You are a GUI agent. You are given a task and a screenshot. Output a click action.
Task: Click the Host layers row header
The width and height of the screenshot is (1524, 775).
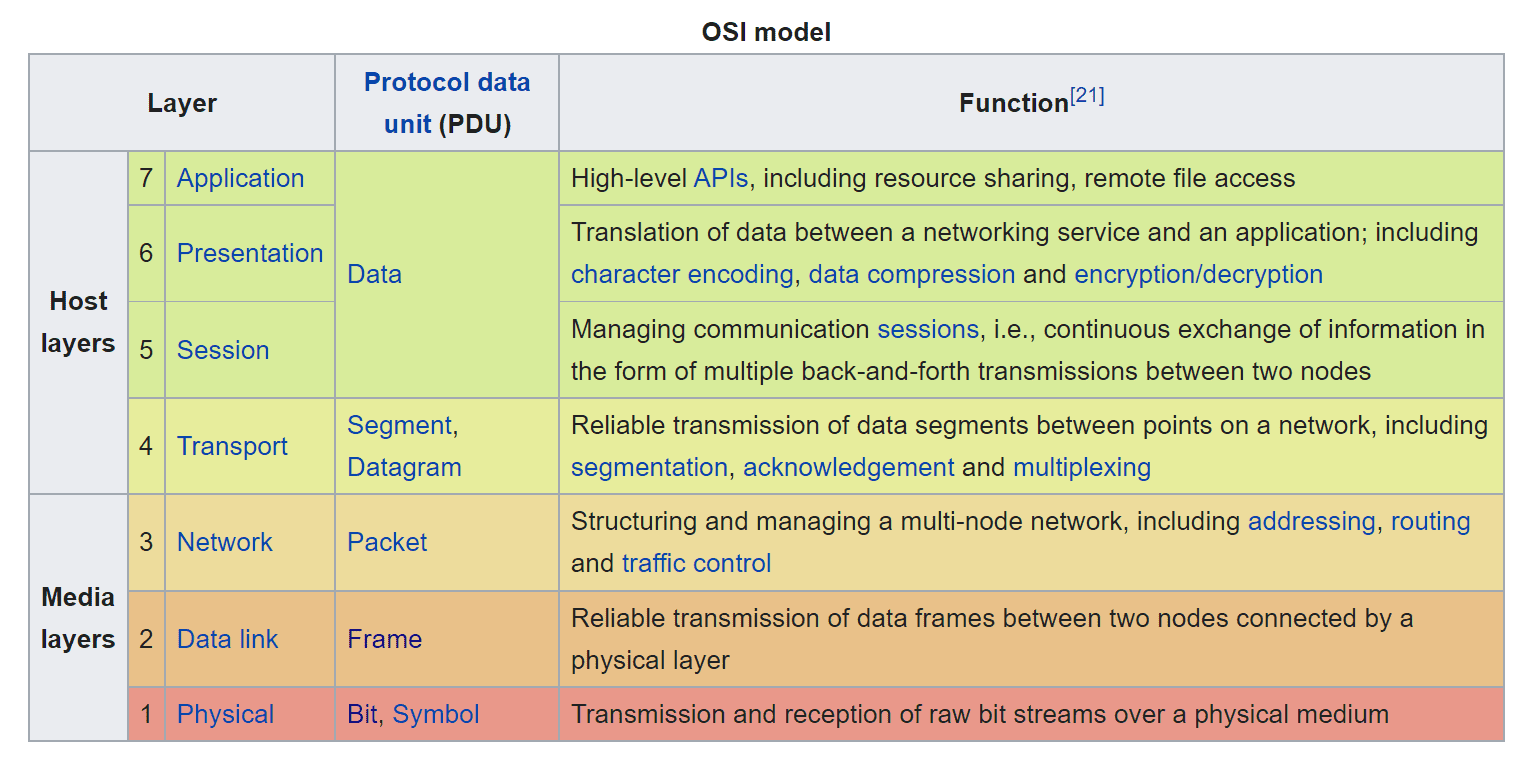click(78, 322)
